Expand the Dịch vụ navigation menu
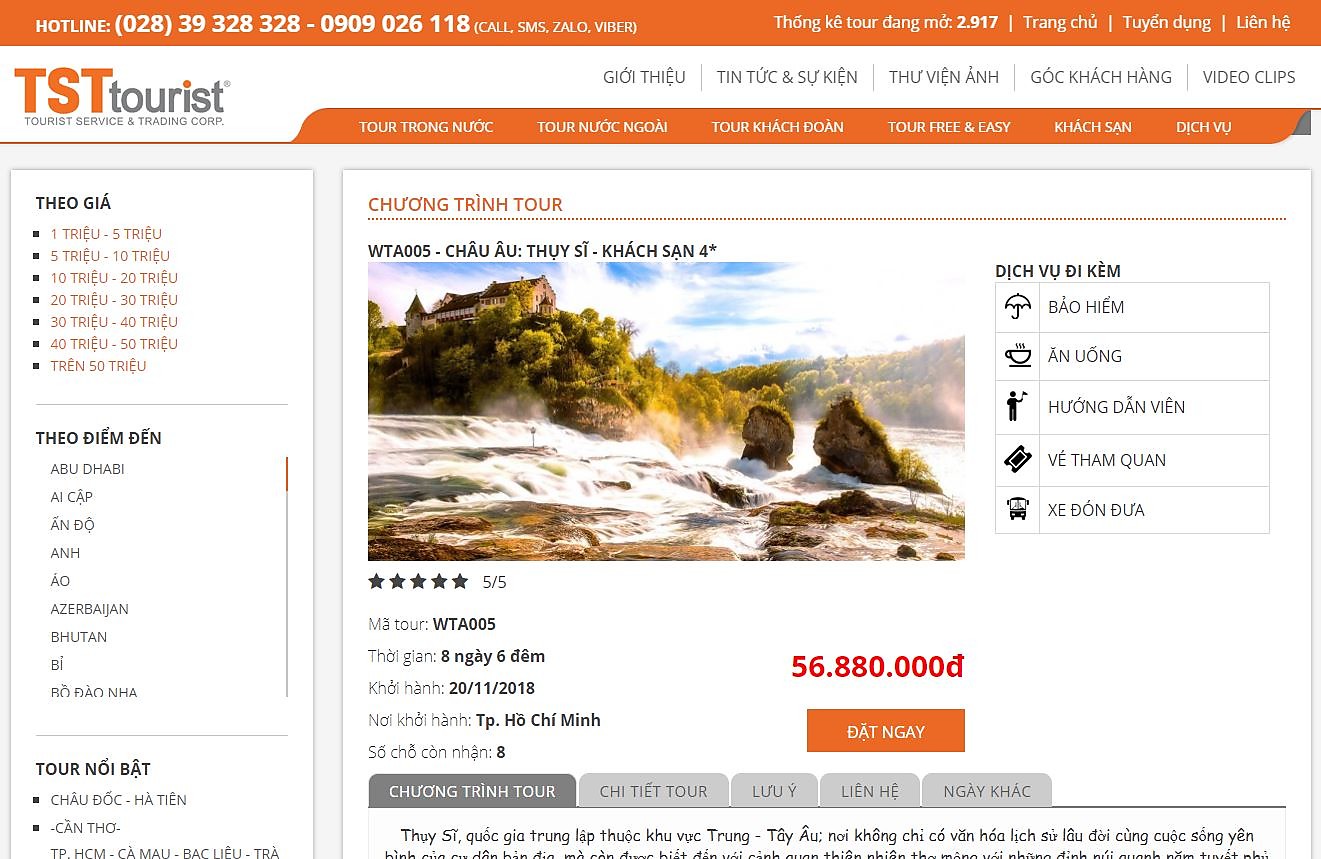This screenshot has width=1321, height=859. pyautogui.click(x=1203, y=127)
